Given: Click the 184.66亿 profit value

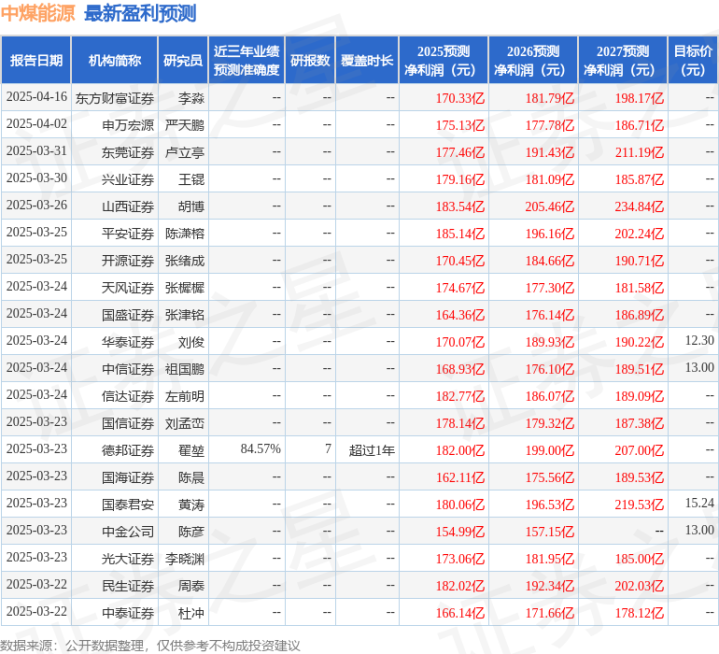Looking at the screenshot, I should 549,260.
